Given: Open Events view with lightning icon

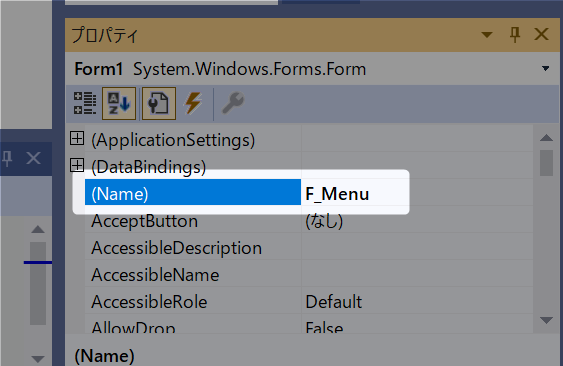Looking at the screenshot, I should (193, 103).
